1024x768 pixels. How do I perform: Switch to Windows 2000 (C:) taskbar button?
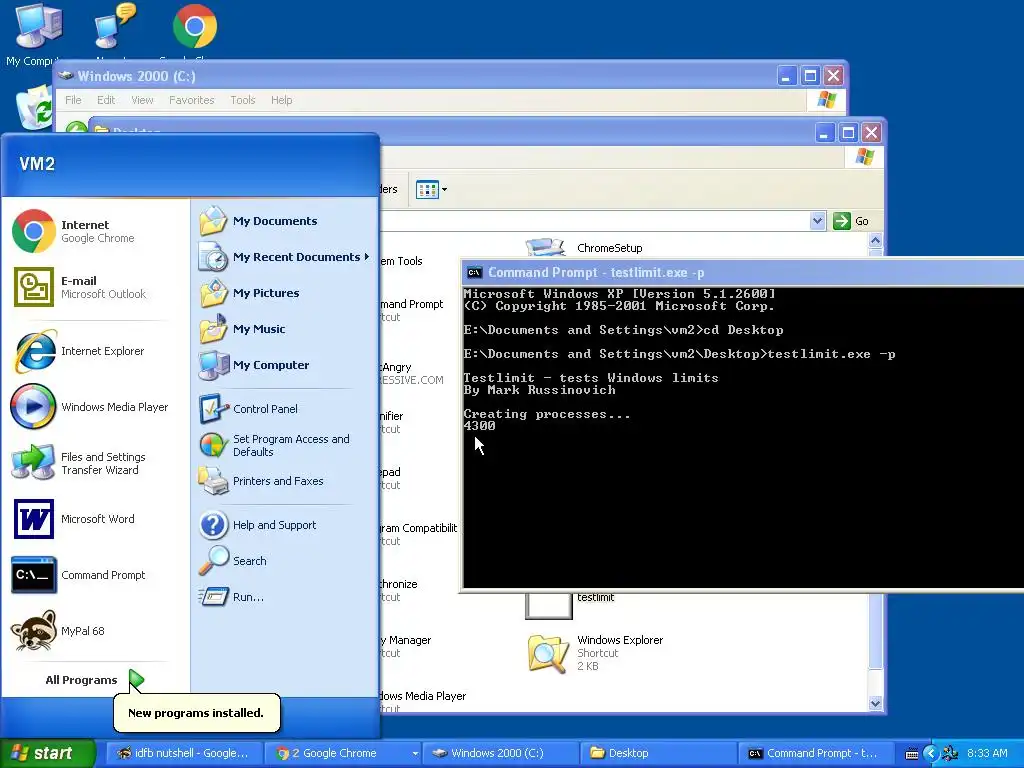pos(501,753)
